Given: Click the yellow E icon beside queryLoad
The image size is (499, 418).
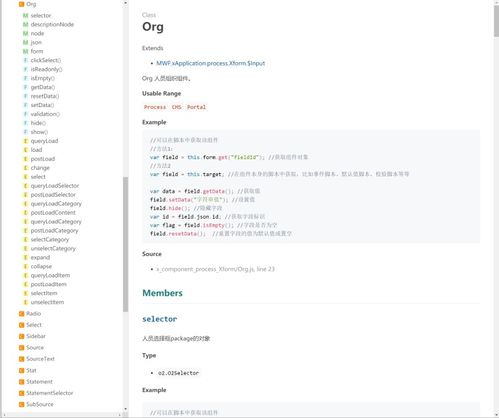Looking at the screenshot, I should tap(25, 141).
